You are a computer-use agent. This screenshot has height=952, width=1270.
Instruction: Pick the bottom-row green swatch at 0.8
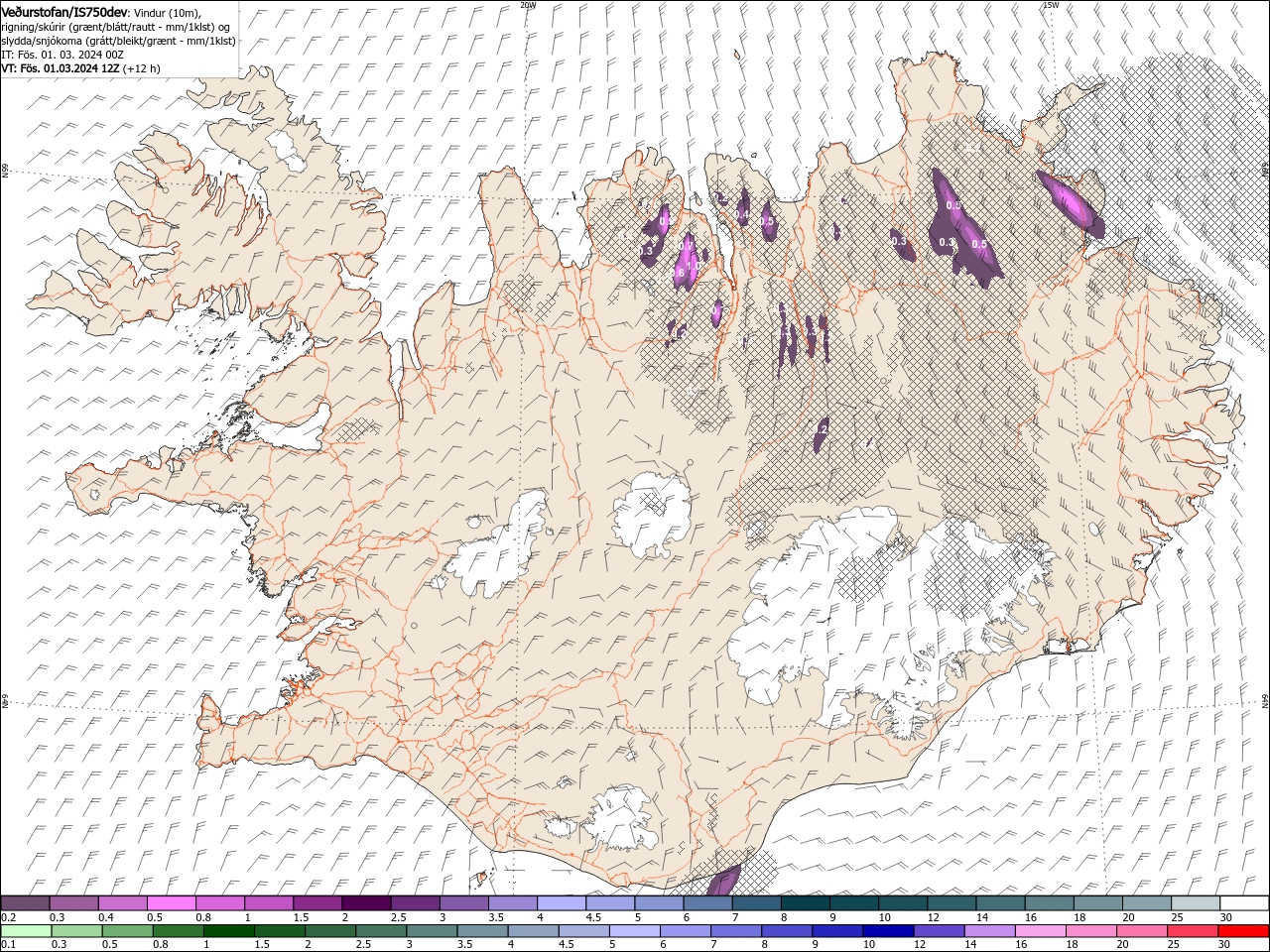(x=178, y=931)
